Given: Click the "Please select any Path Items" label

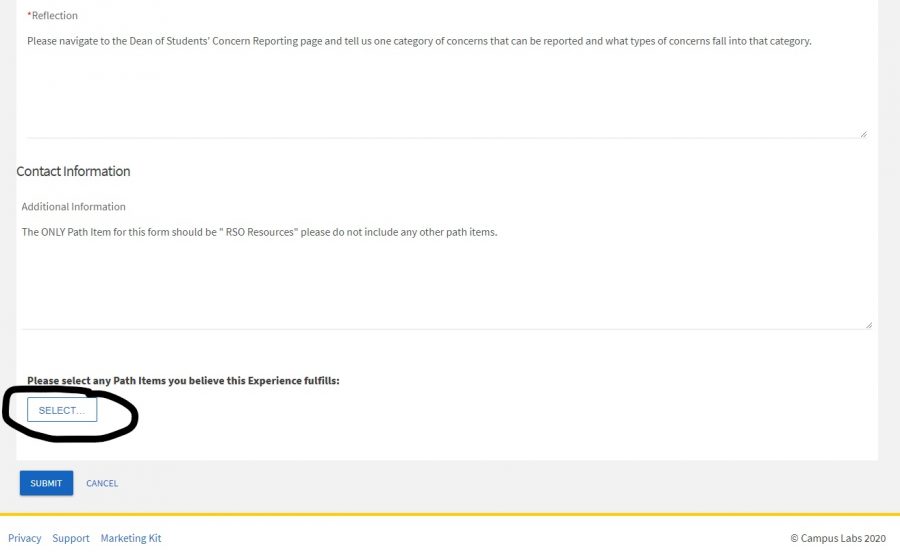Looking at the screenshot, I should pos(183,381).
